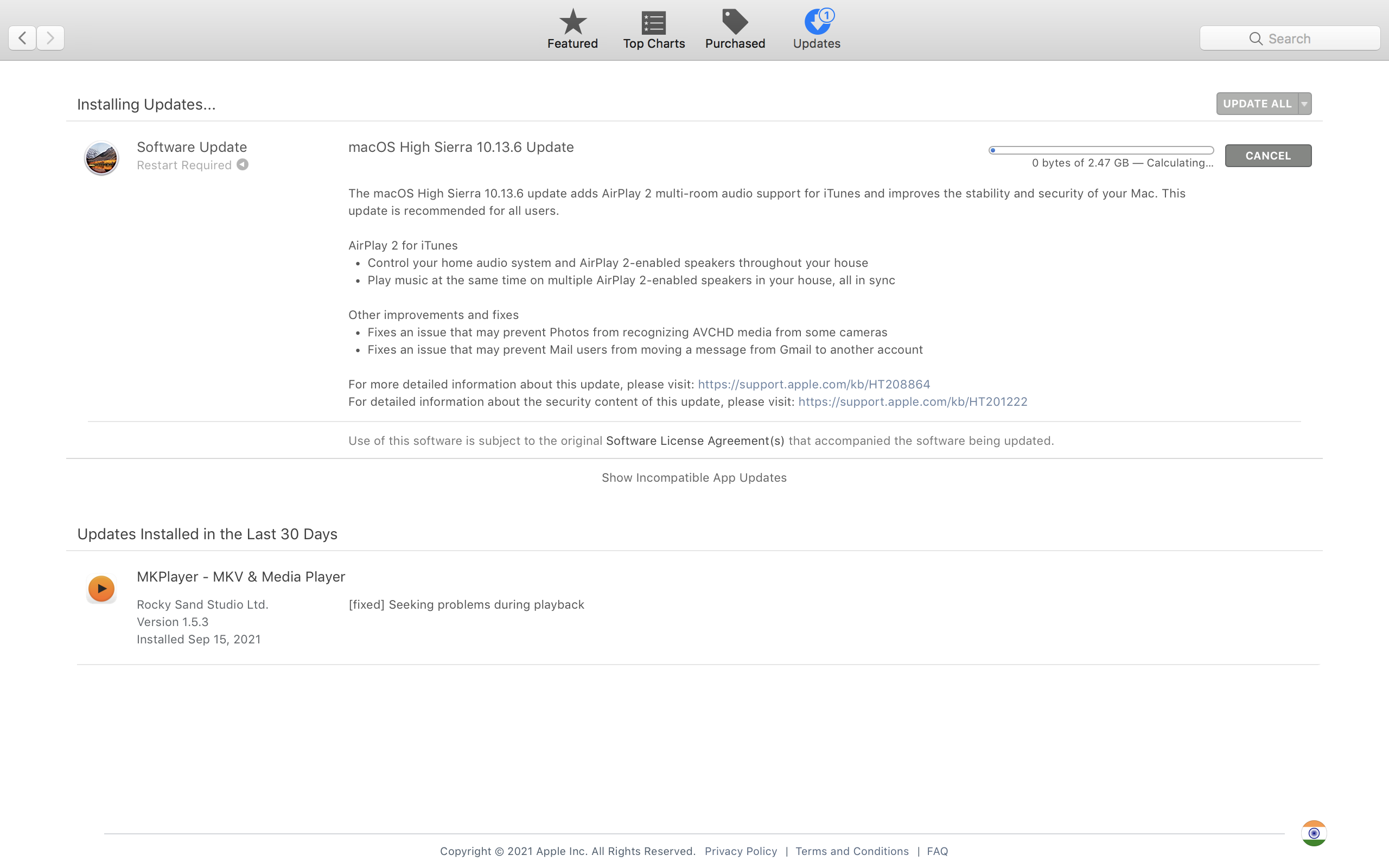Image resolution: width=1389 pixels, height=868 pixels.
Task: Click the Featured star icon
Action: [x=572, y=22]
